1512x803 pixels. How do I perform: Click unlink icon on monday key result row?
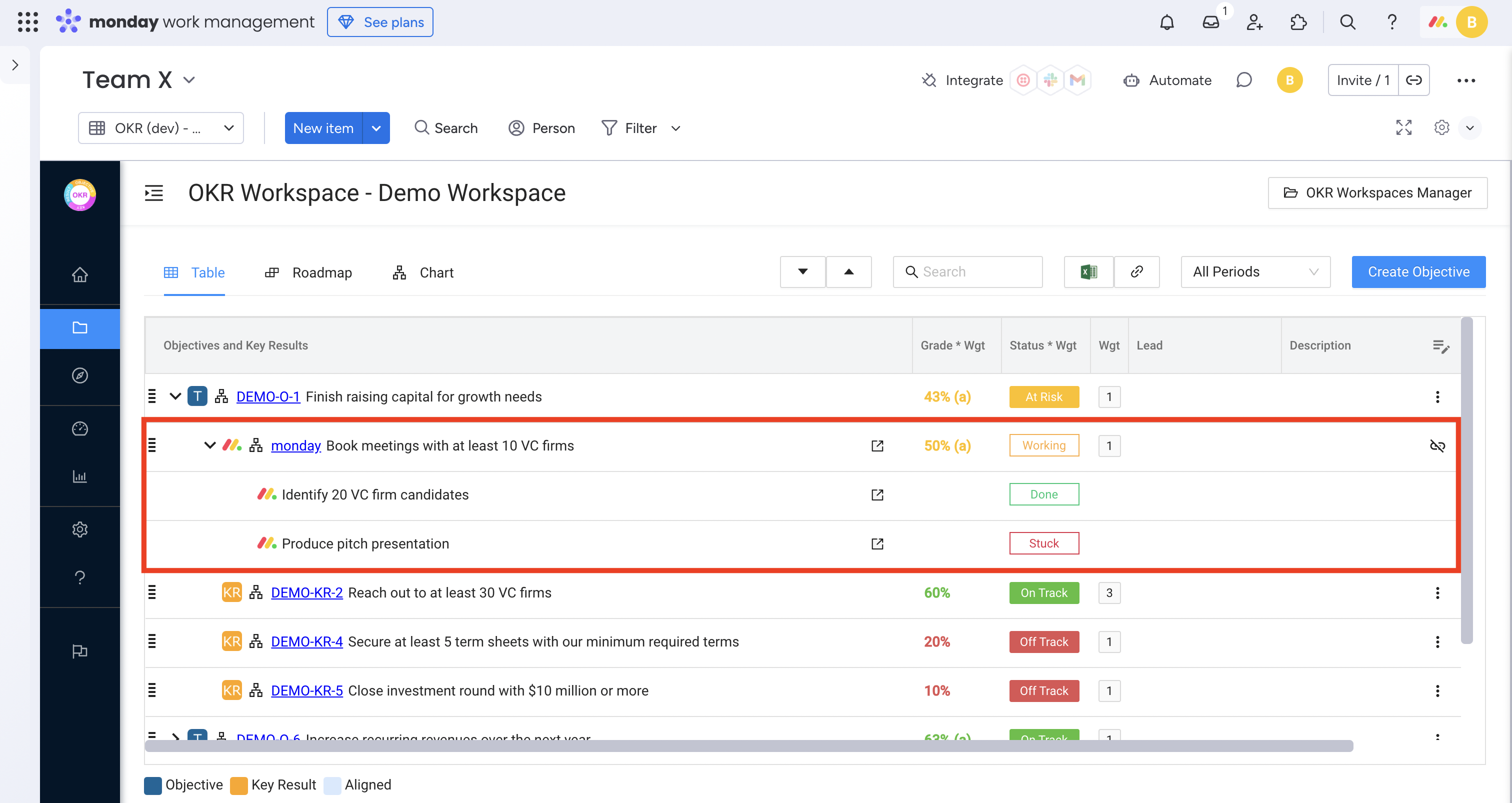pos(1437,446)
